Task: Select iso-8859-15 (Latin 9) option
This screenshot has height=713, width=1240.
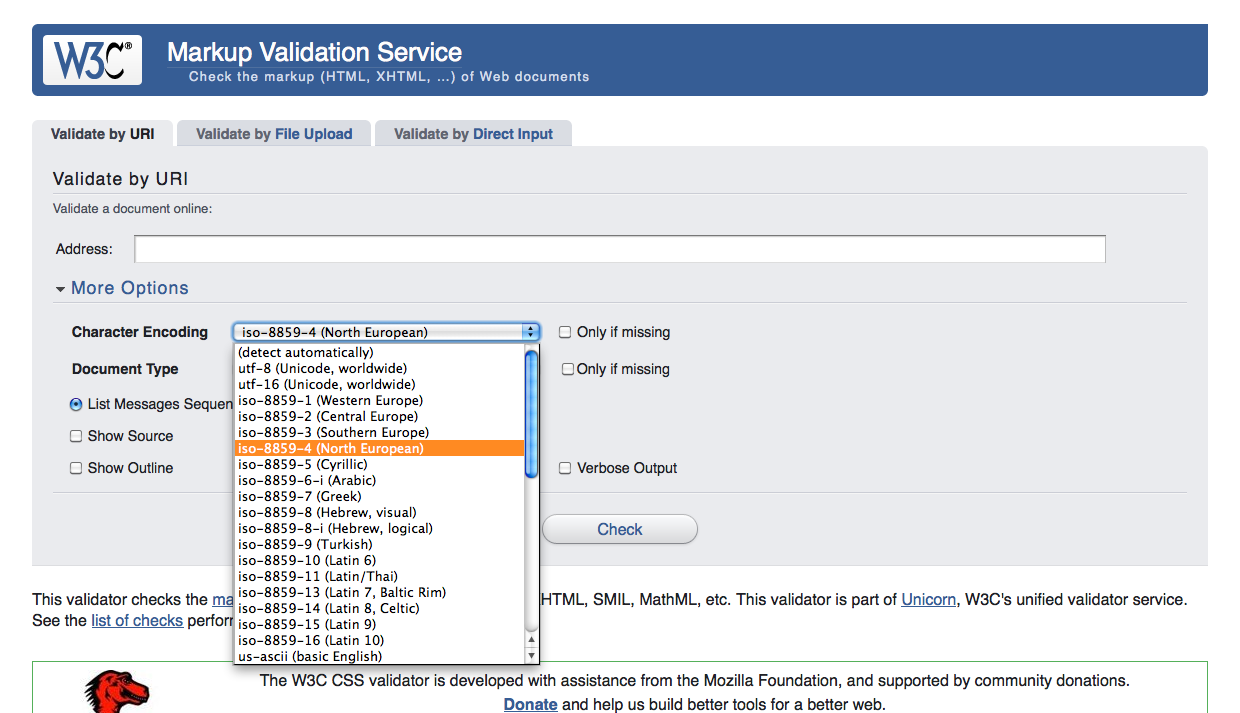Action: point(379,624)
